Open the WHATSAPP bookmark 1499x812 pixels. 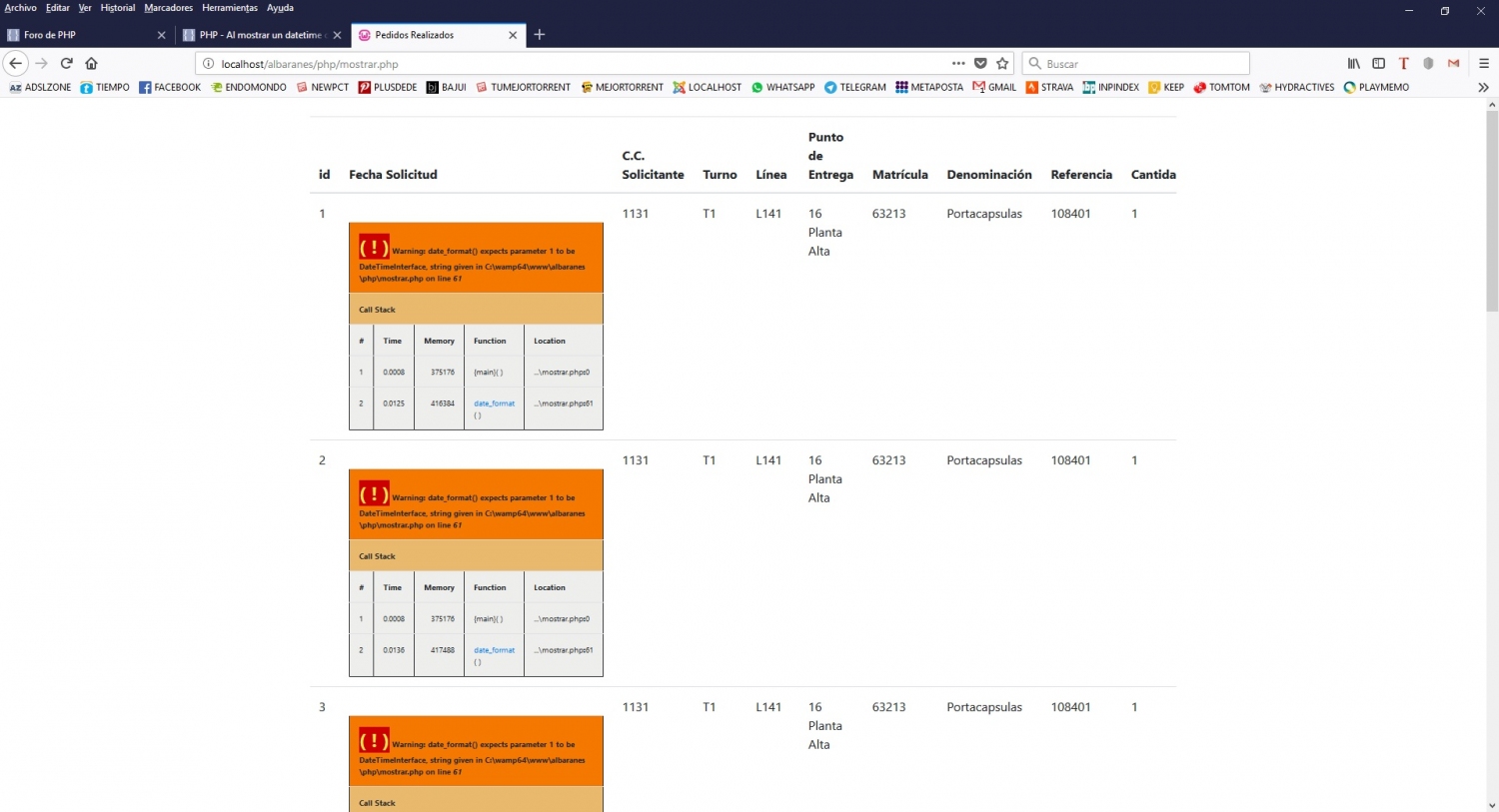(x=783, y=87)
